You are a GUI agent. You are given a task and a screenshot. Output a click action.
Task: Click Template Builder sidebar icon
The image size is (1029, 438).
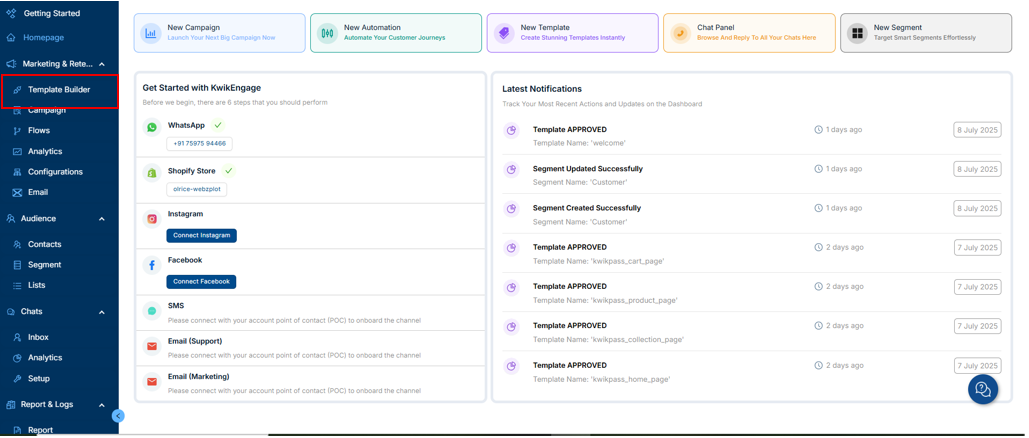[x=17, y=90]
